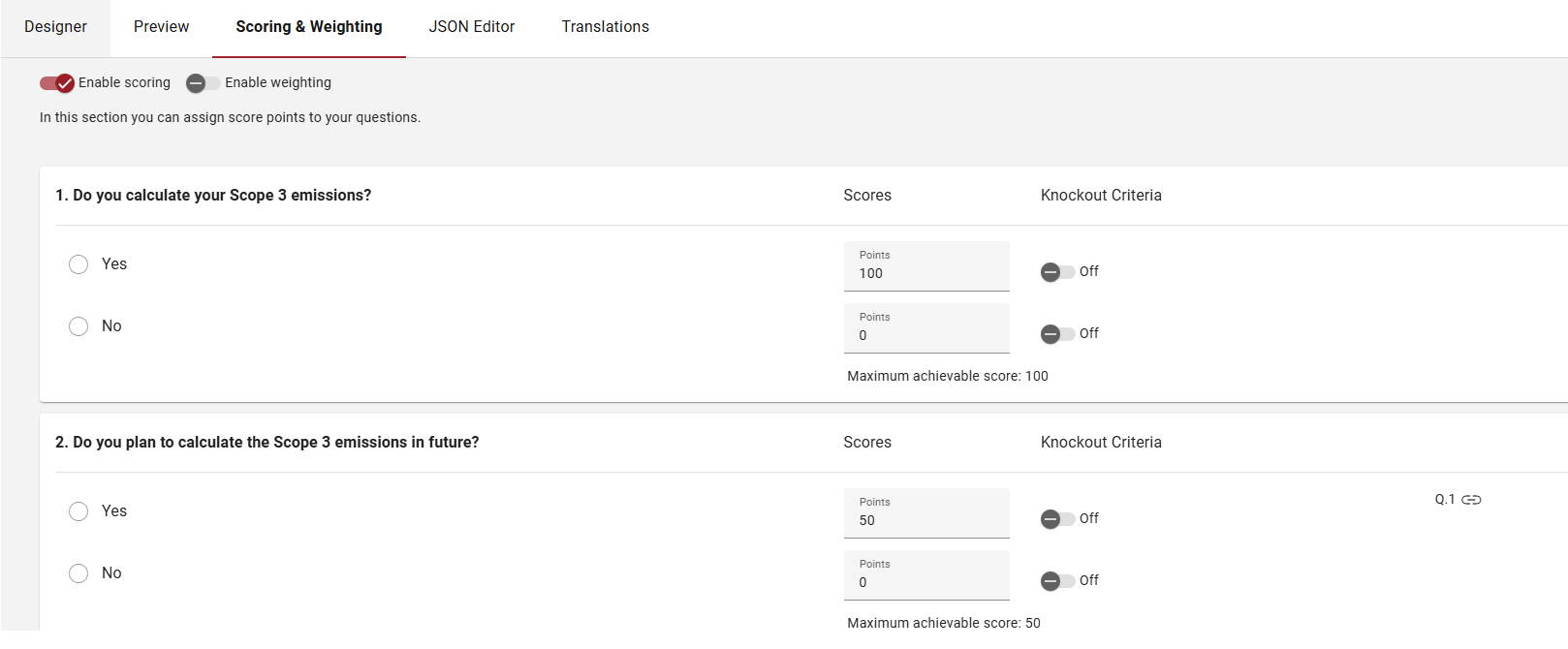Choose Yes for planning future Scope 3 emissions
1568x649 pixels.
tap(78, 511)
